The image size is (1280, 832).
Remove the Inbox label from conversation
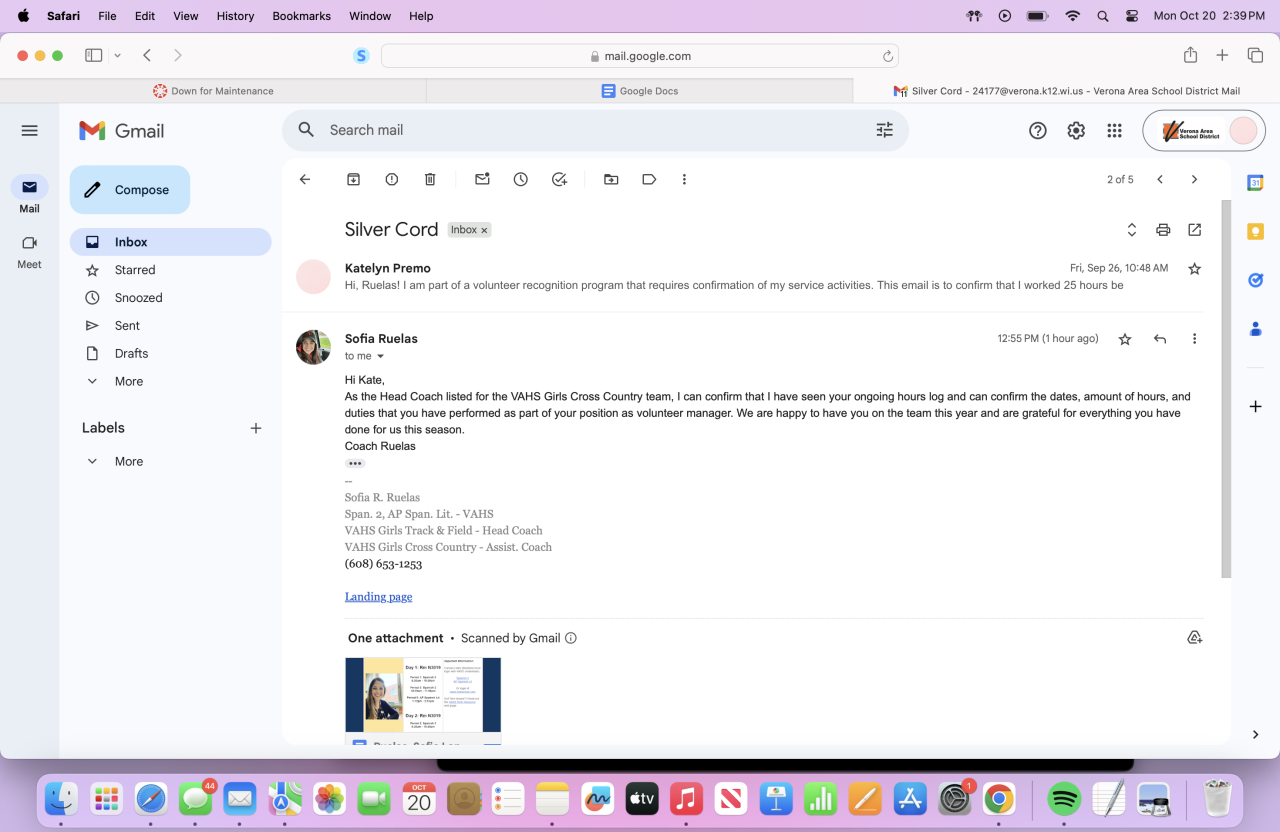pyautogui.click(x=484, y=230)
